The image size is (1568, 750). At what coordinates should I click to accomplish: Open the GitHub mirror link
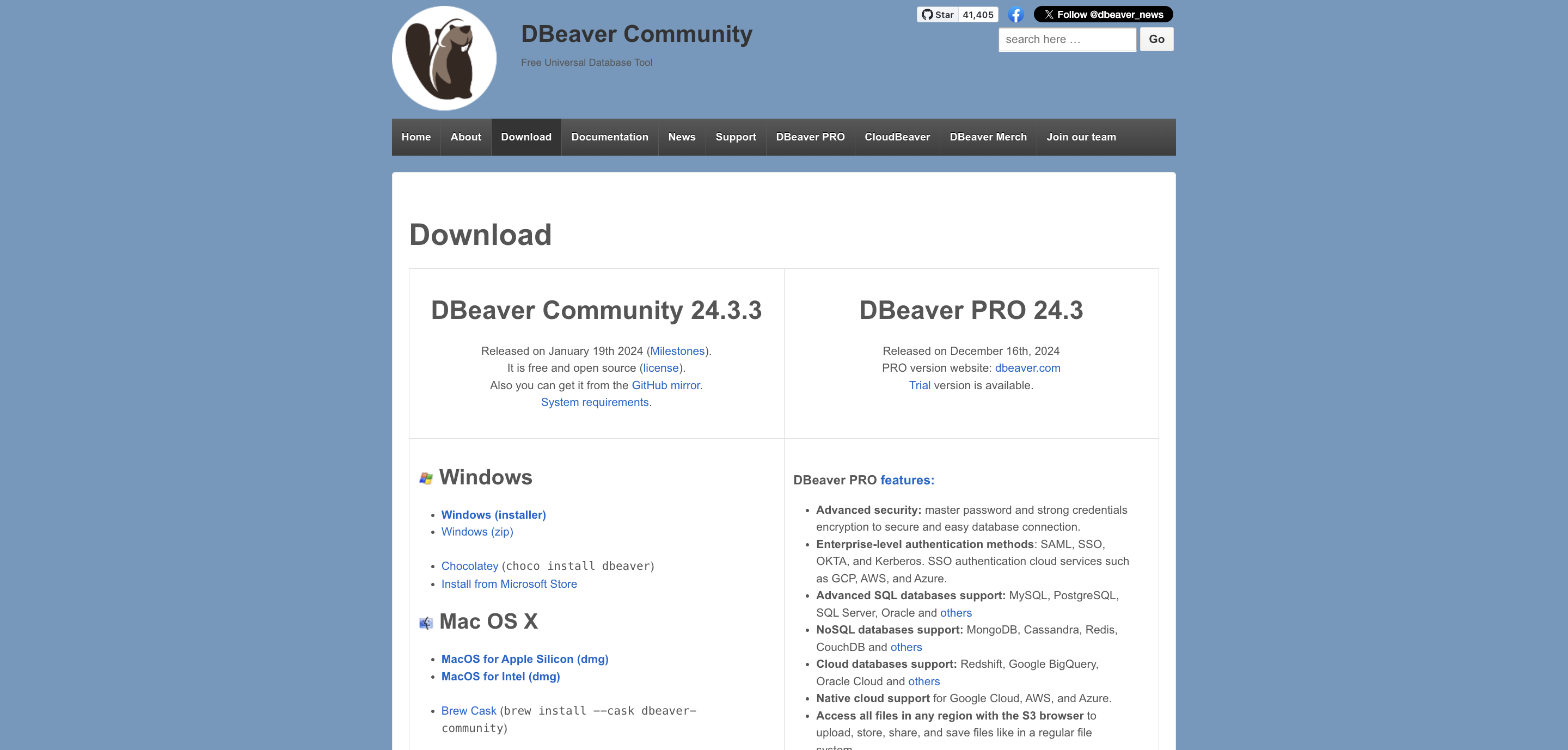pos(665,385)
